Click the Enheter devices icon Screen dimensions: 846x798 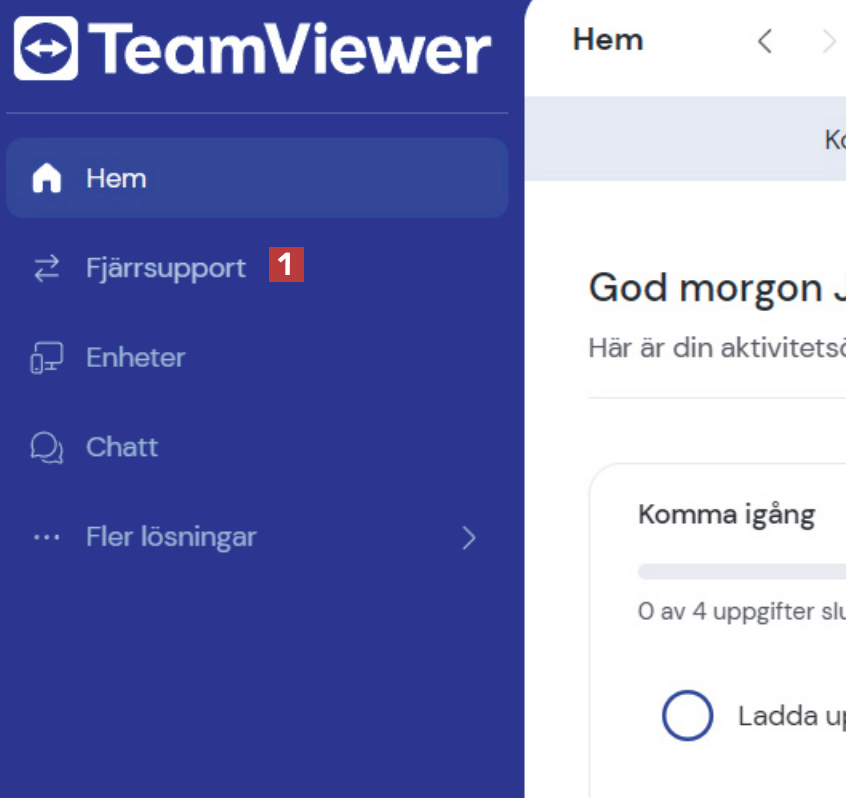pos(46,358)
